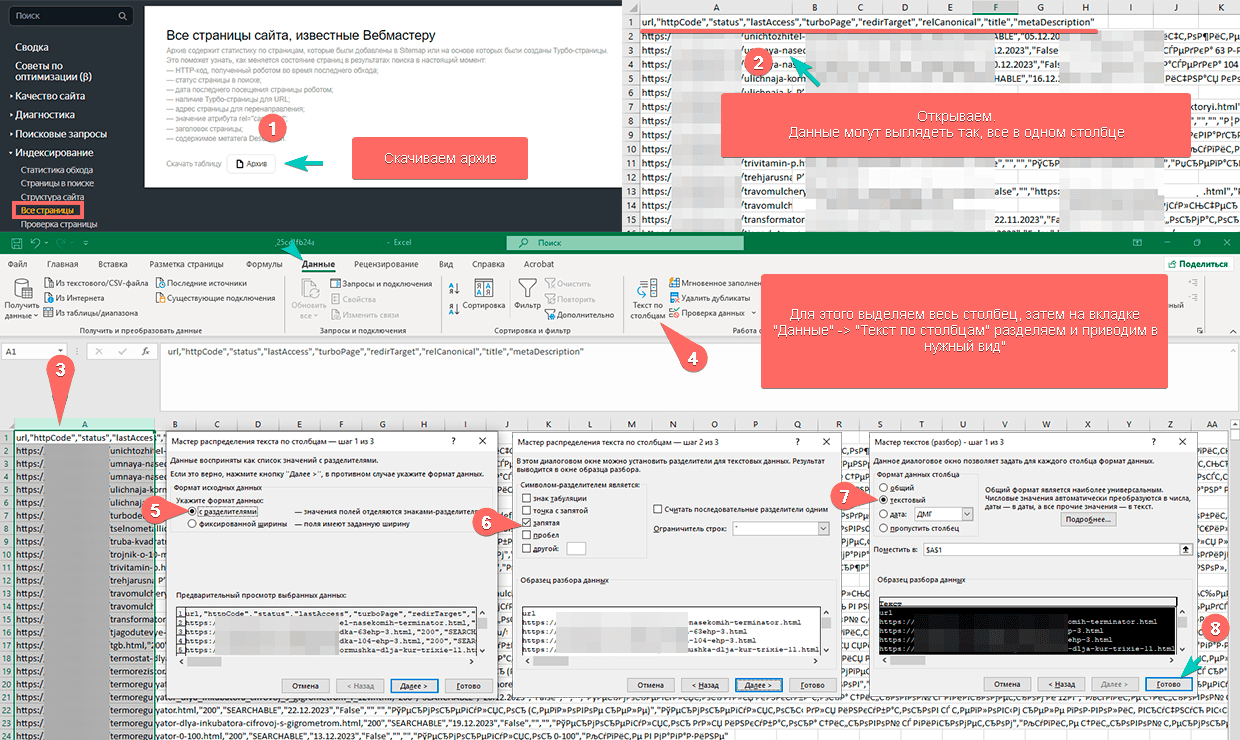Click Из текстового/CSV-файла icon
Screen dimensions: 1240x740
48,283
